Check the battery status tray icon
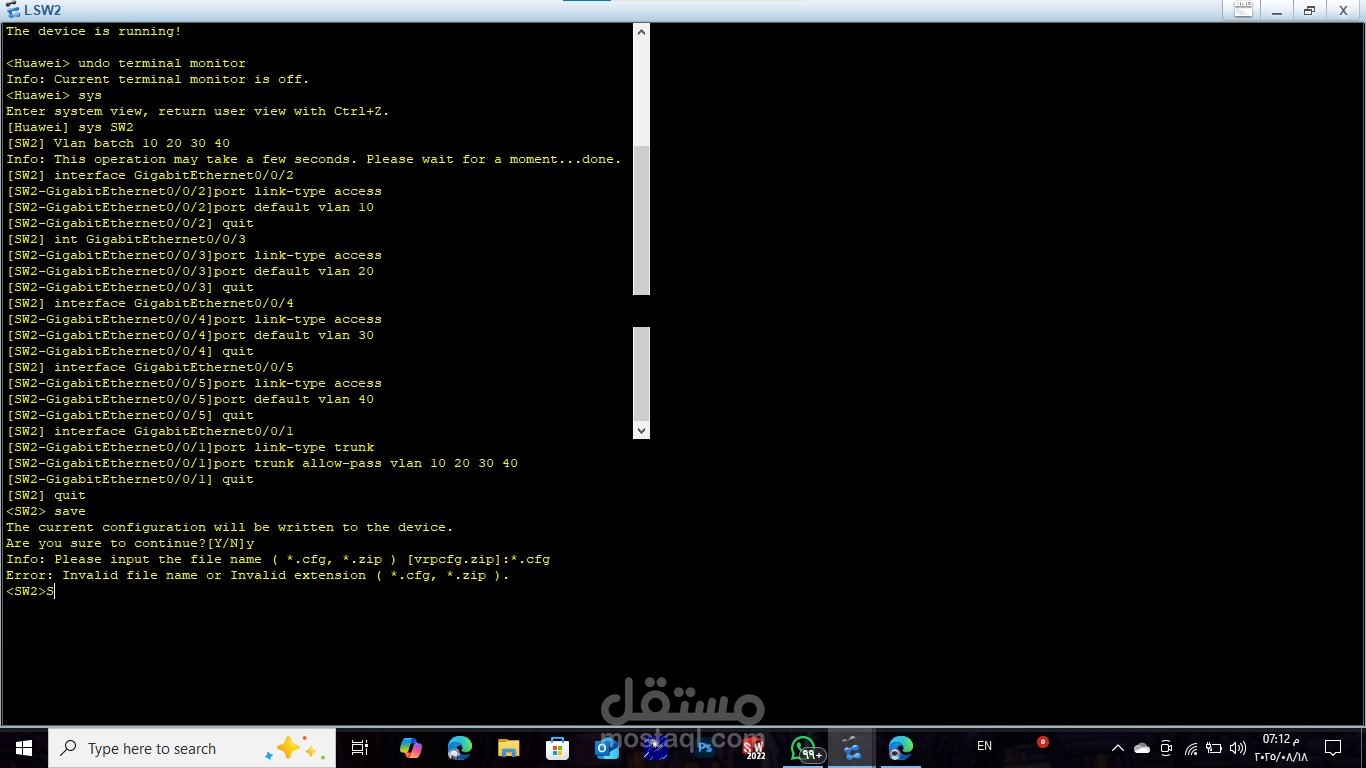The width and height of the screenshot is (1366, 768). 1213,748
